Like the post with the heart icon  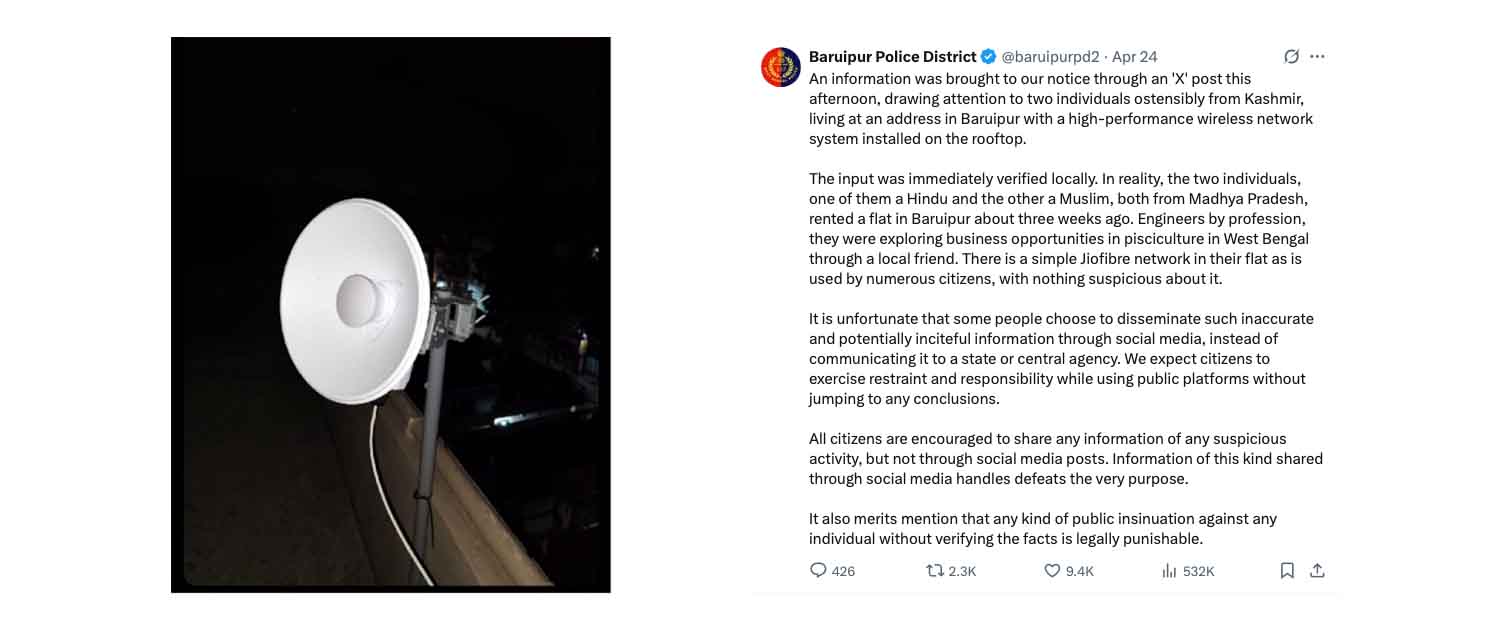click(1052, 571)
